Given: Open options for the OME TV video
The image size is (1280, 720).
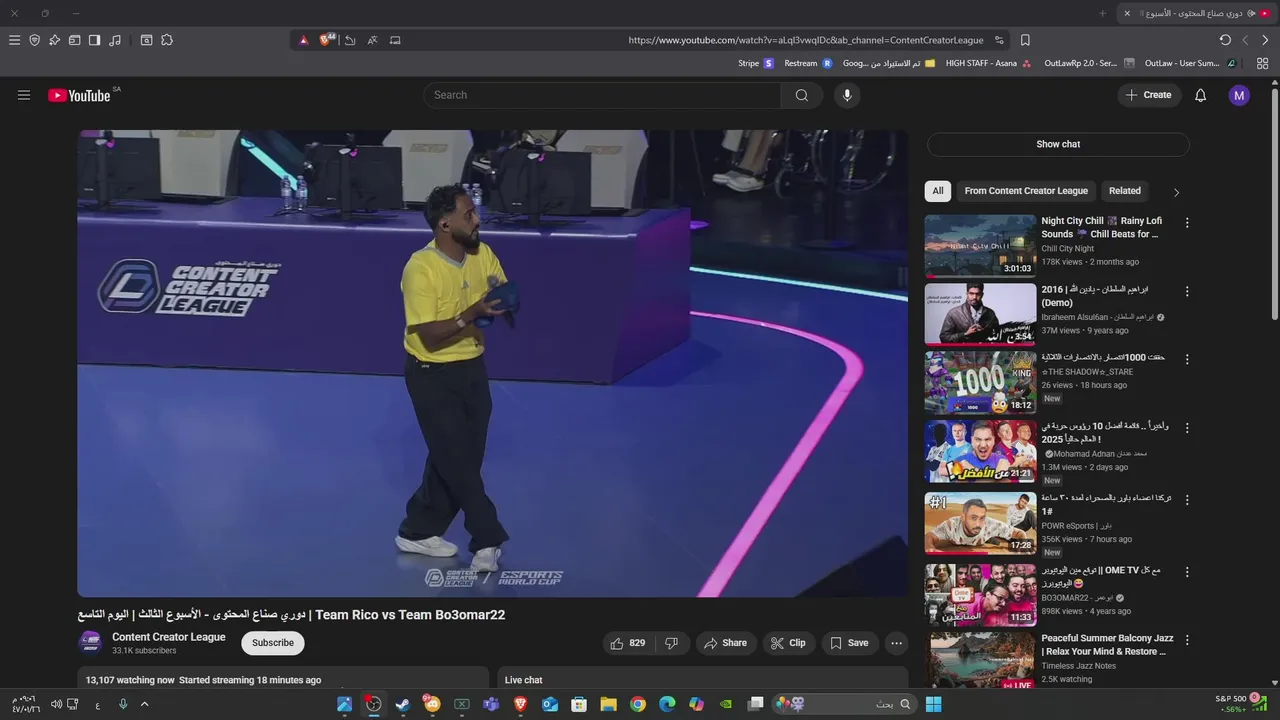Looking at the screenshot, I should coord(1187,572).
